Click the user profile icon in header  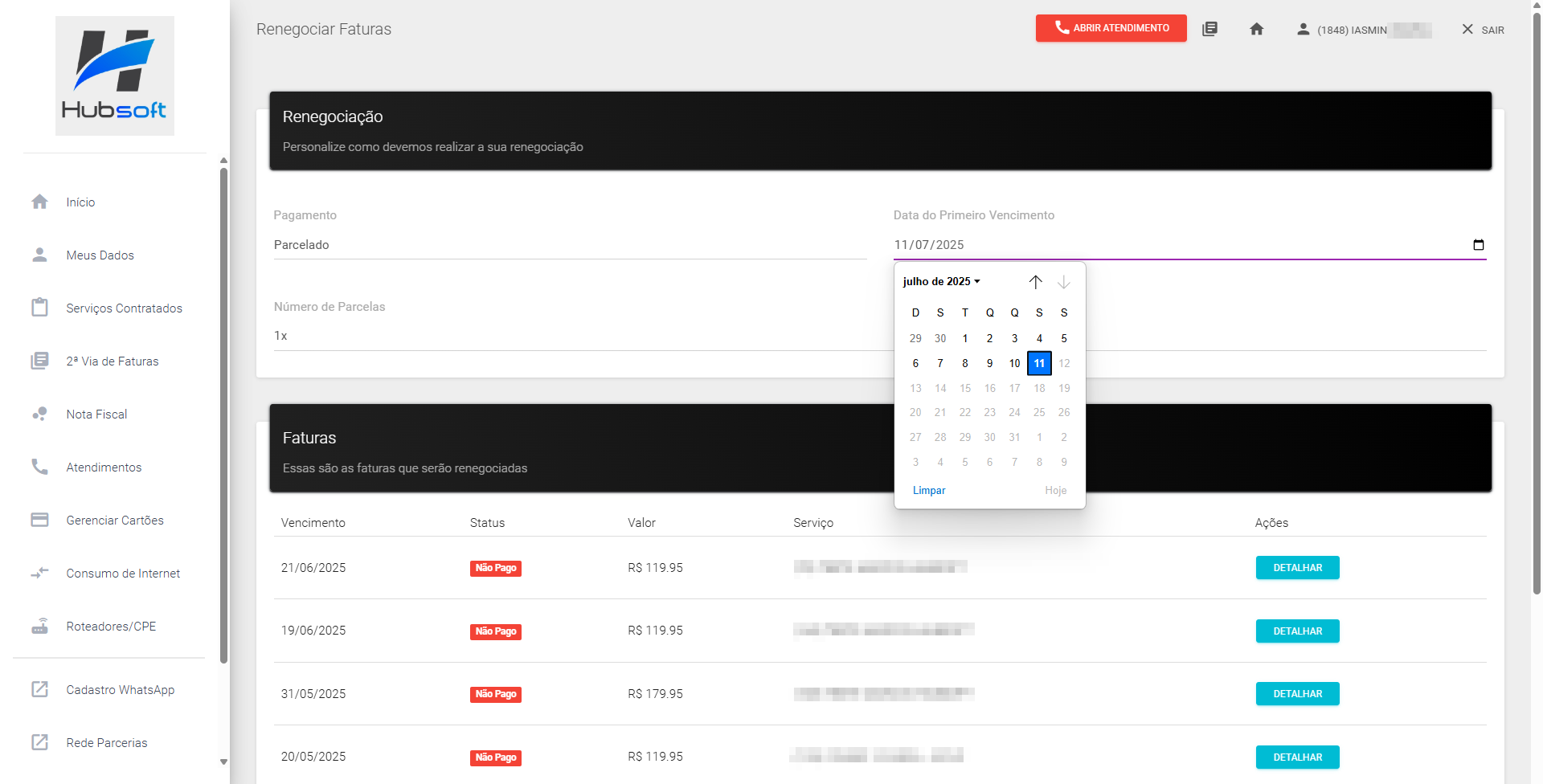tap(1304, 29)
